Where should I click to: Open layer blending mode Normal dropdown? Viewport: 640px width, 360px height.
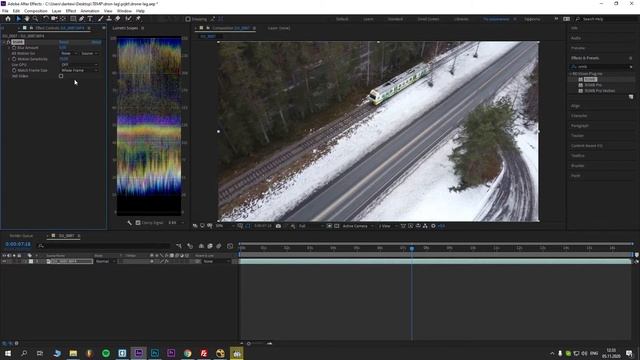105,261
